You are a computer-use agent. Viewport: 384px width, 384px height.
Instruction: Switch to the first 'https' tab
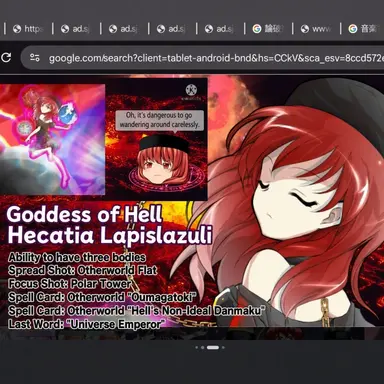coord(28,29)
